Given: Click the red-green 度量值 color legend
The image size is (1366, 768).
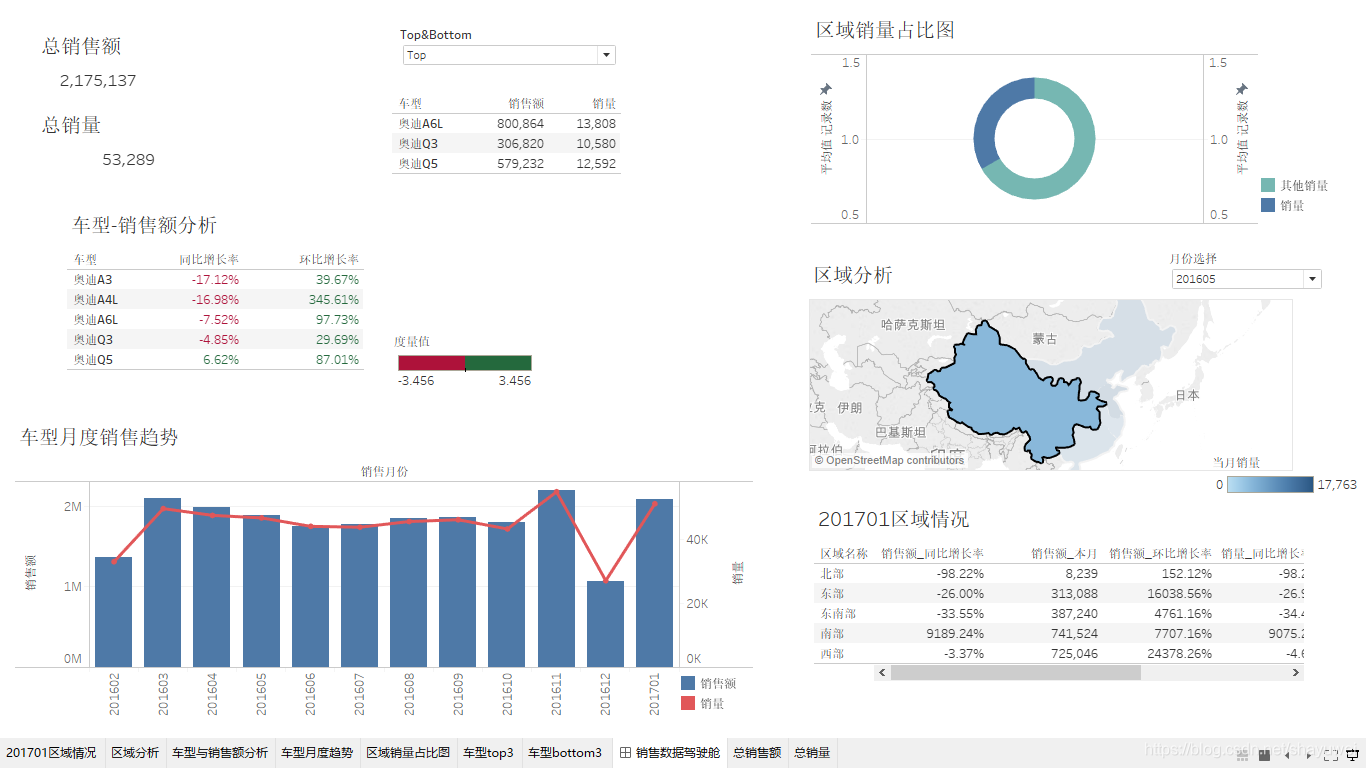Looking at the screenshot, I should (x=465, y=363).
